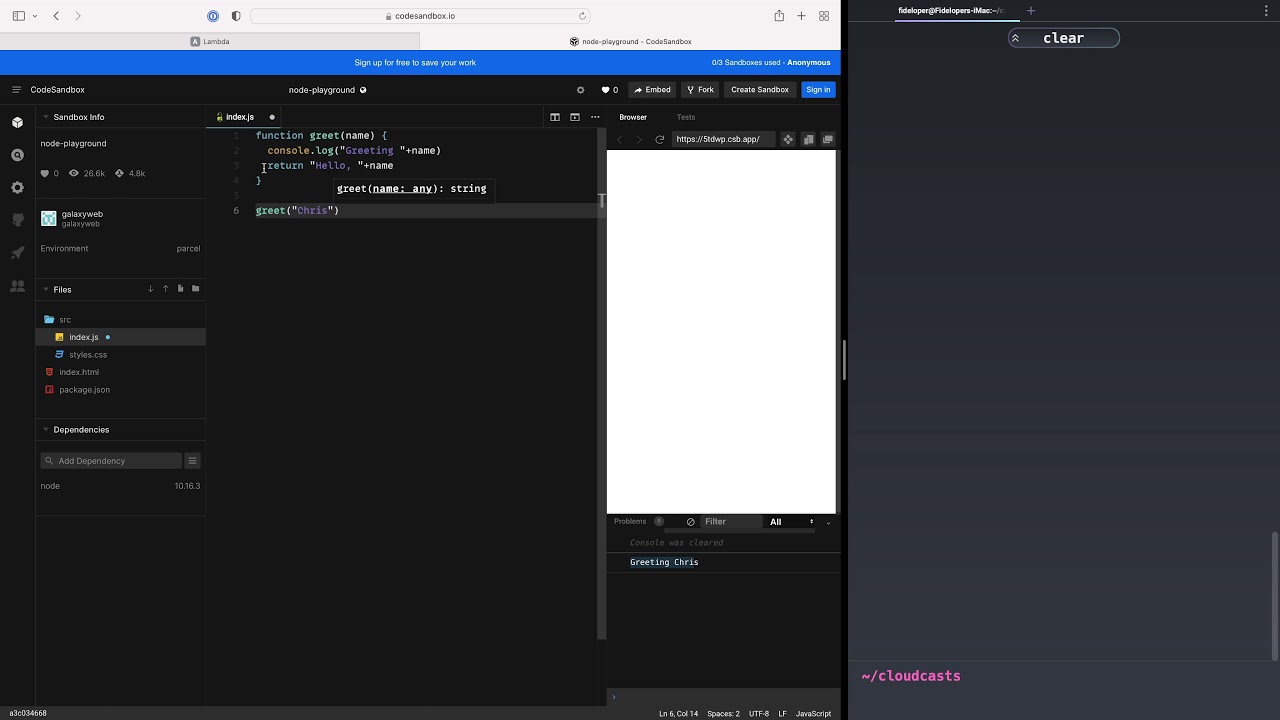Open the Sandbox Info sidebar cube icon
The image size is (1280, 720).
tap(17, 122)
